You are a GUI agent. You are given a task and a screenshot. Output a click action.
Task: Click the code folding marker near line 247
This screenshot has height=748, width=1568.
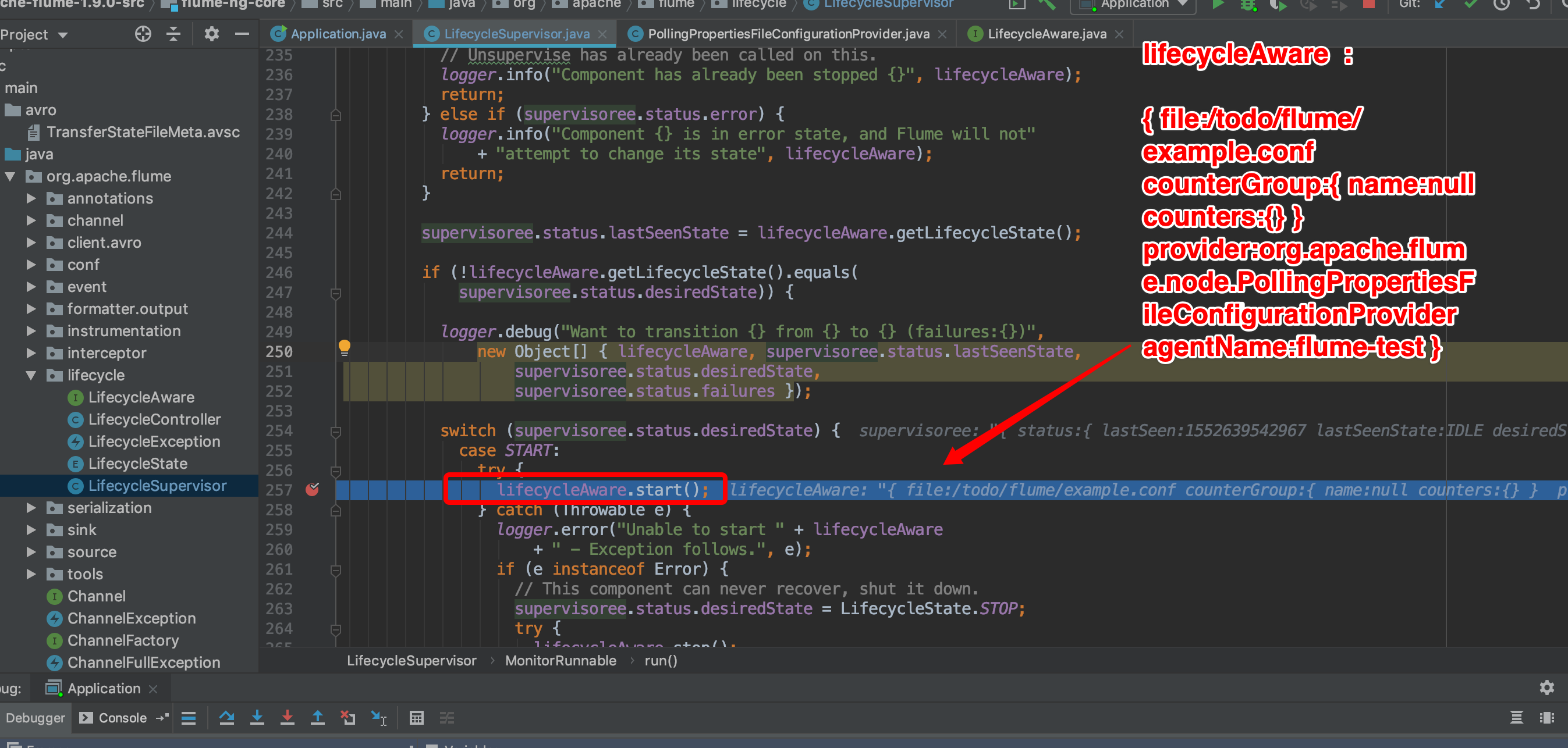coord(335,293)
